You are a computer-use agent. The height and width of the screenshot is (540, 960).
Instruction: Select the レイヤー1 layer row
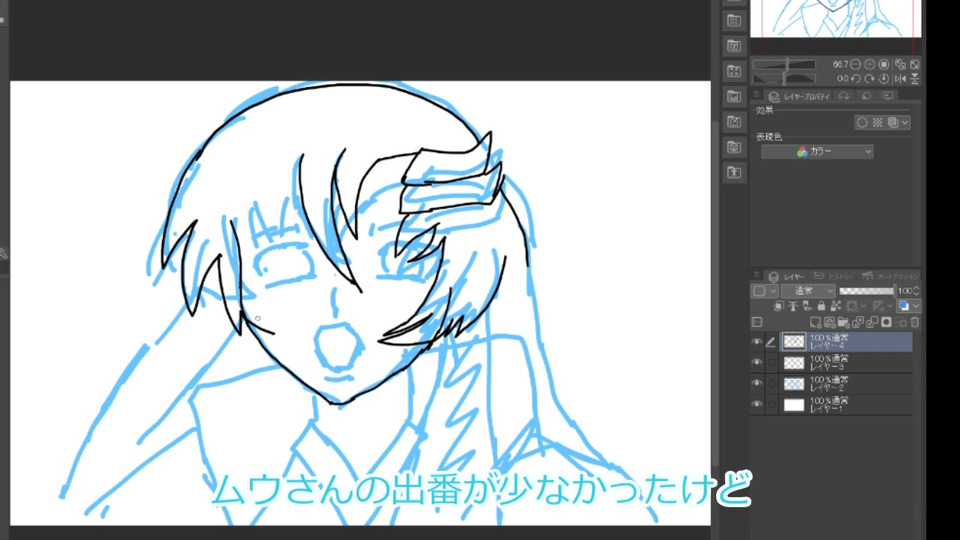click(846, 405)
